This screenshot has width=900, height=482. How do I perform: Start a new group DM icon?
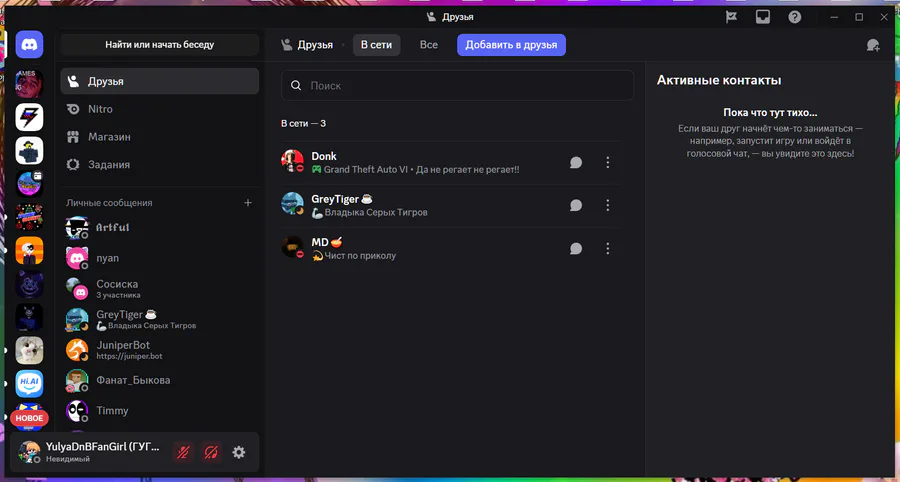873,45
